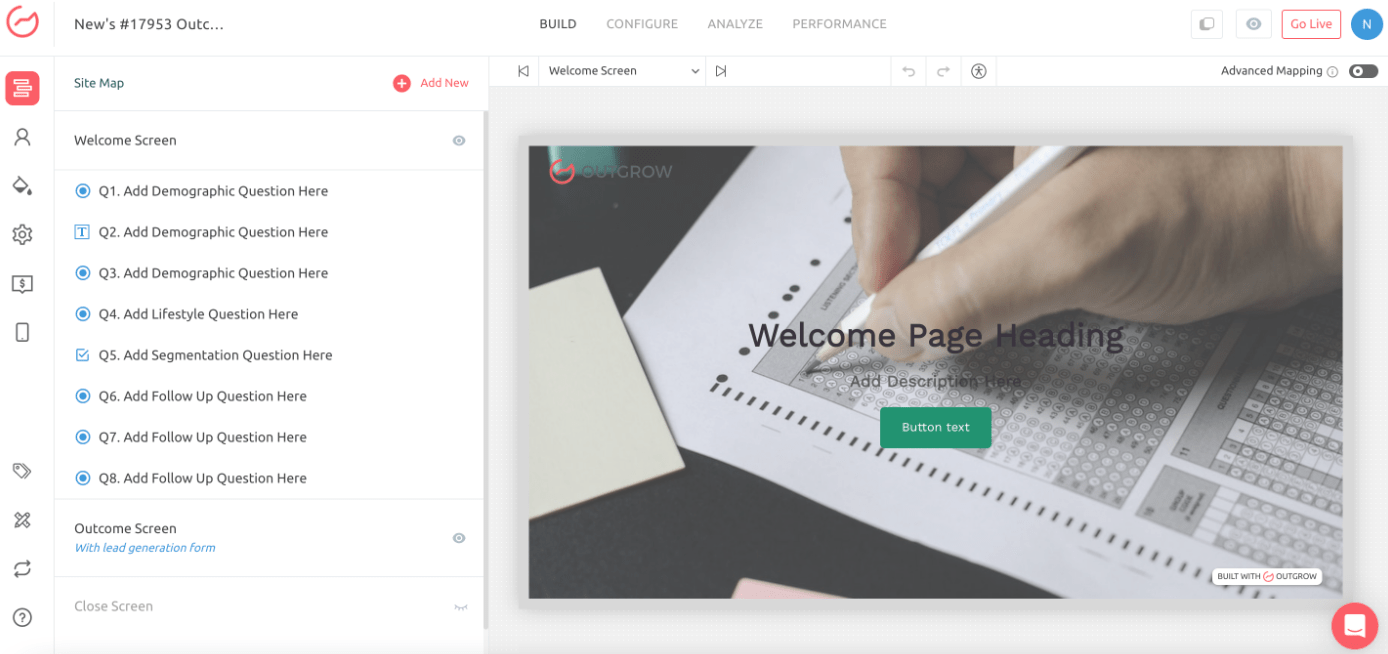1388x654 pixels.
Task: Switch to the Analyze tab
Action: (x=734, y=24)
